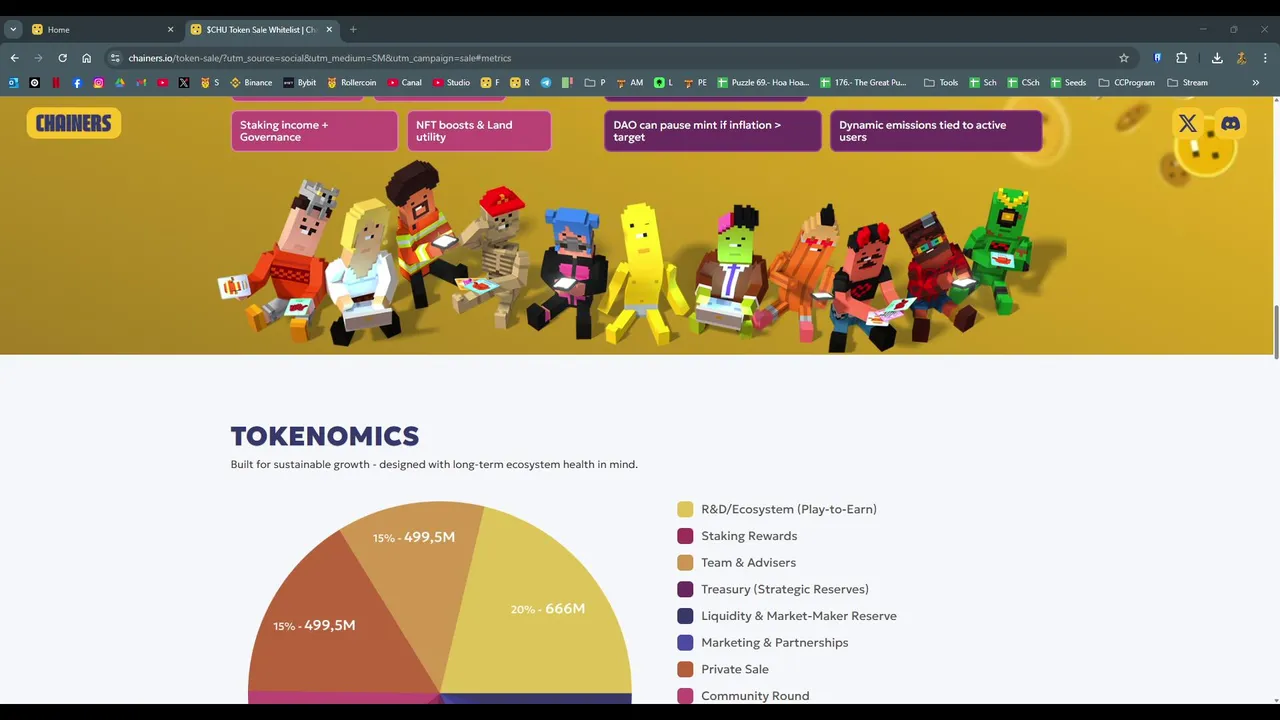Expand the P bookmark folder

(x=595, y=83)
